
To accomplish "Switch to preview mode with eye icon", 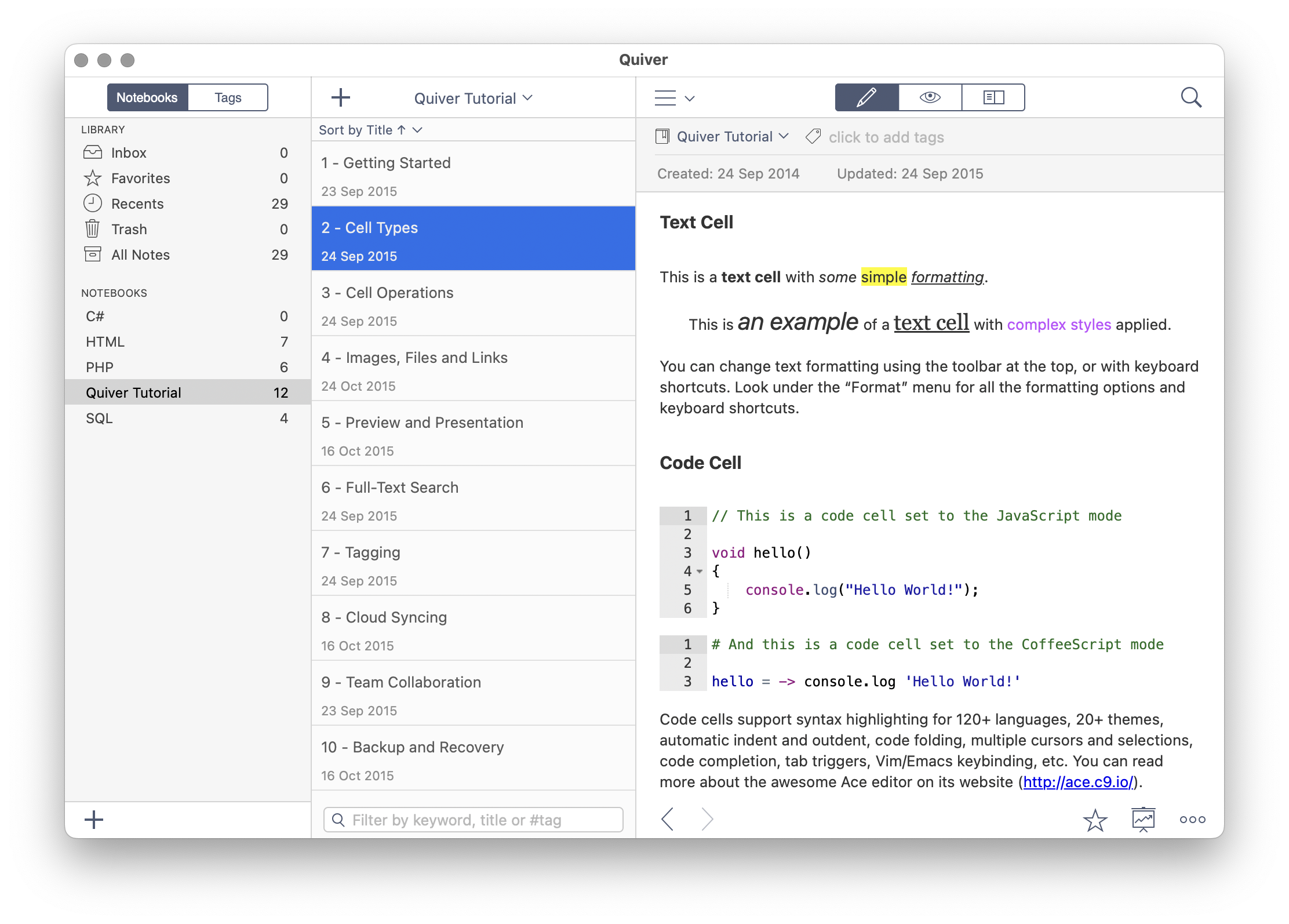I will (930, 97).
